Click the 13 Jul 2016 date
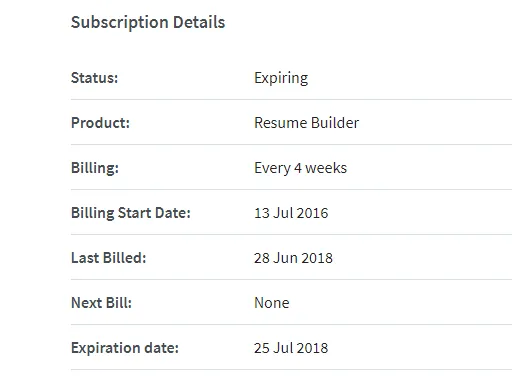This screenshot has height=392, width=512. point(291,213)
